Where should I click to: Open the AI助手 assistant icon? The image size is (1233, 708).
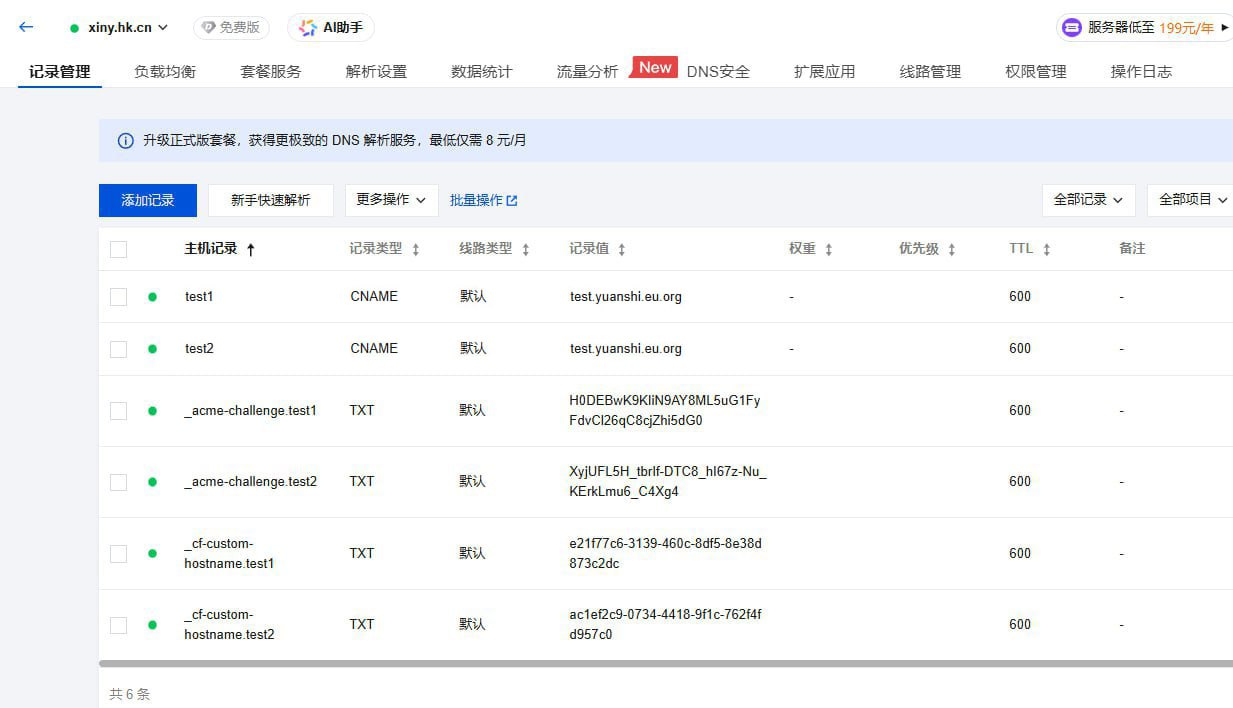point(306,28)
